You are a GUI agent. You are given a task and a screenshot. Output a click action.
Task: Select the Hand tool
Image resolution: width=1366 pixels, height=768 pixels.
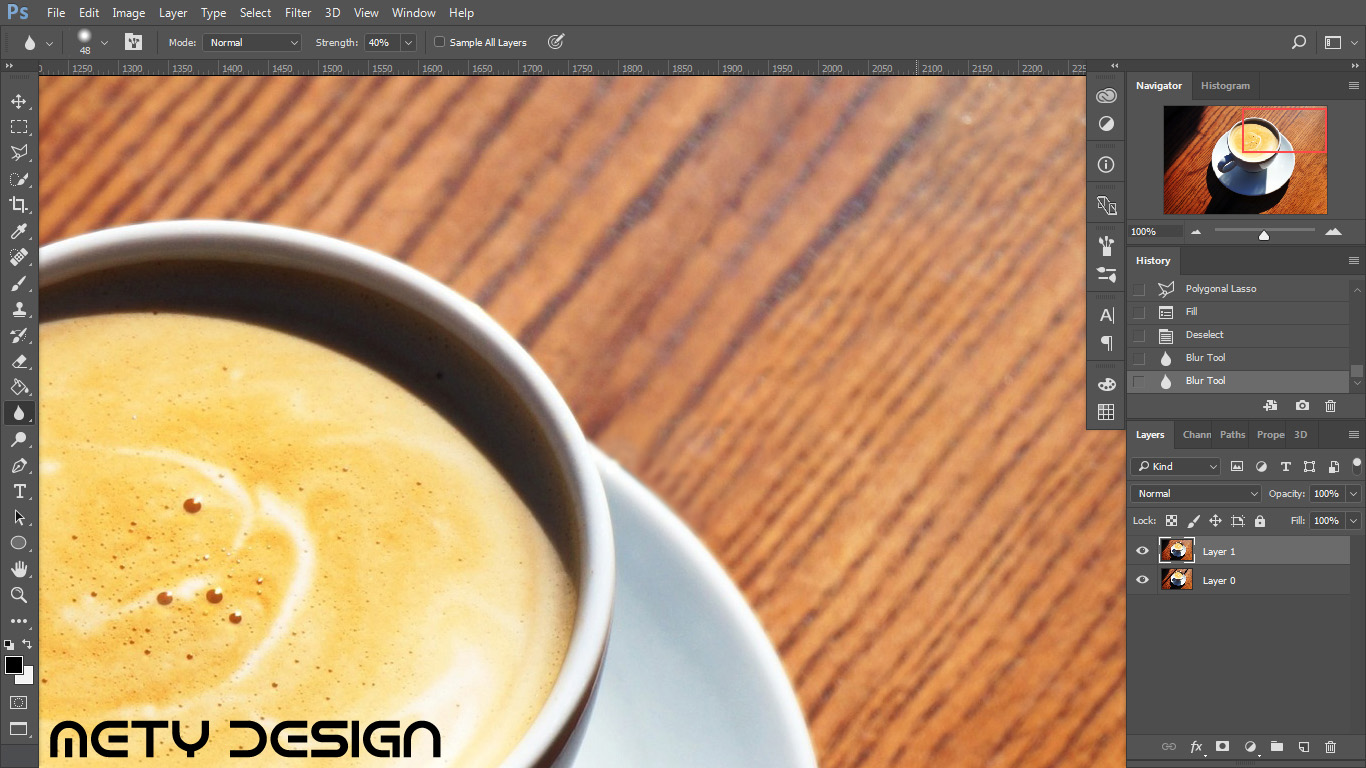tap(18, 569)
